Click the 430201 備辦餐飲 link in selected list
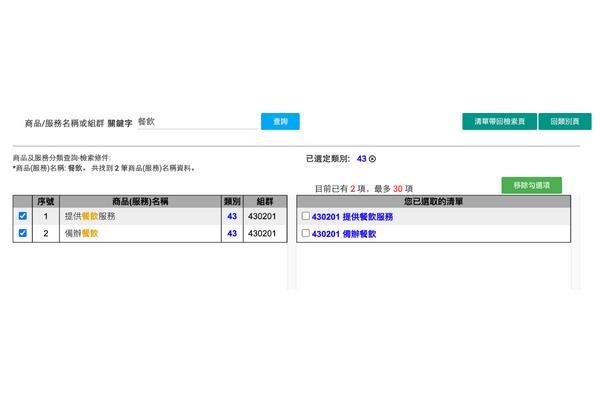Image resolution: width=600 pixels, height=400 pixels. click(344, 233)
